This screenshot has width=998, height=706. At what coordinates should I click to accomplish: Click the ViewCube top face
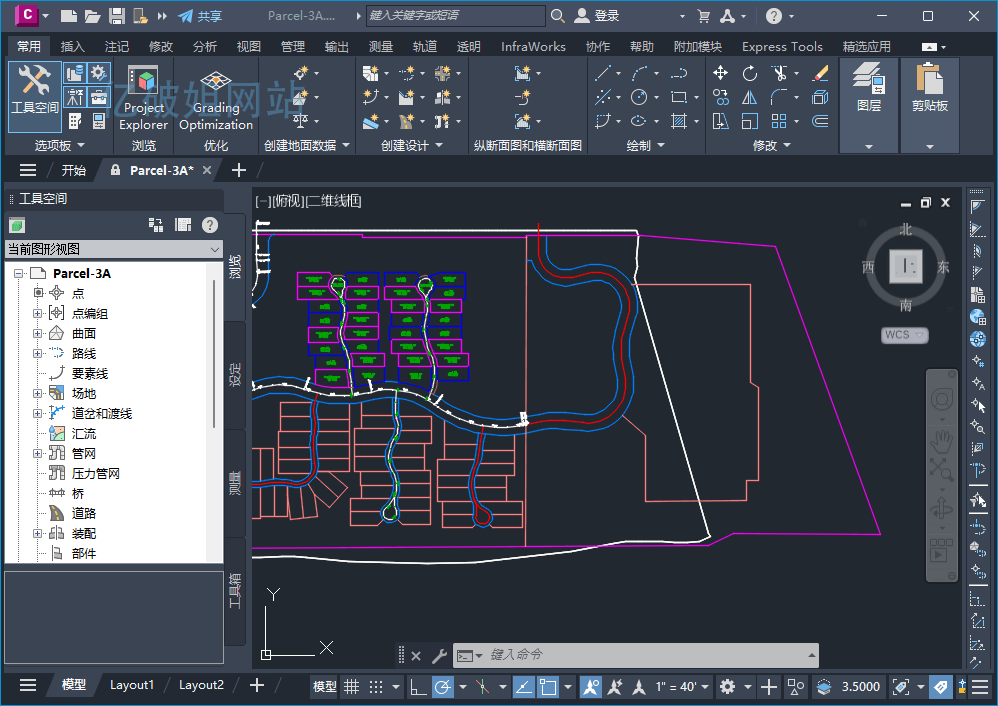click(x=906, y=266)
